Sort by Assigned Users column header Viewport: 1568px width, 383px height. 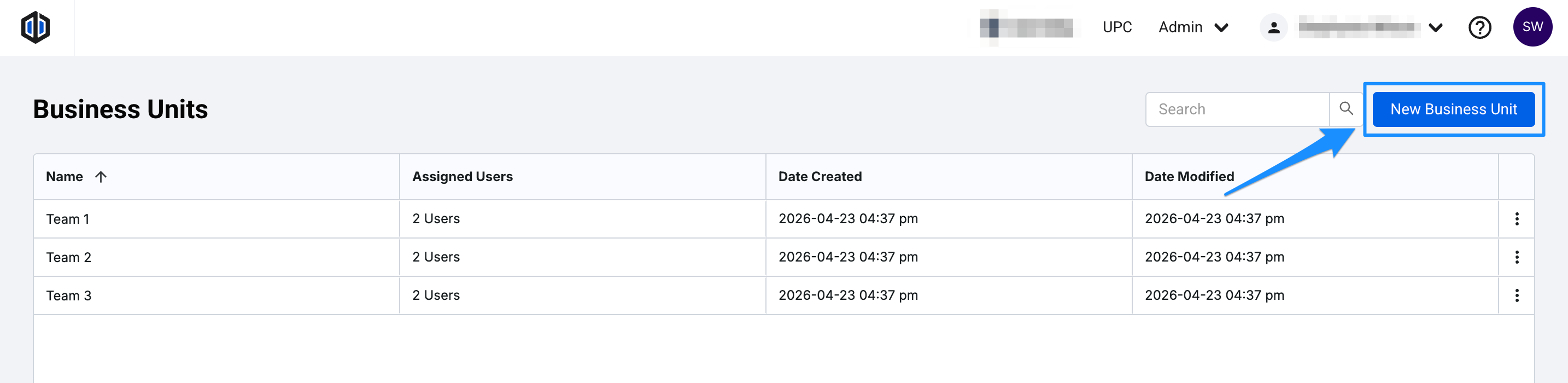[462, 177]
